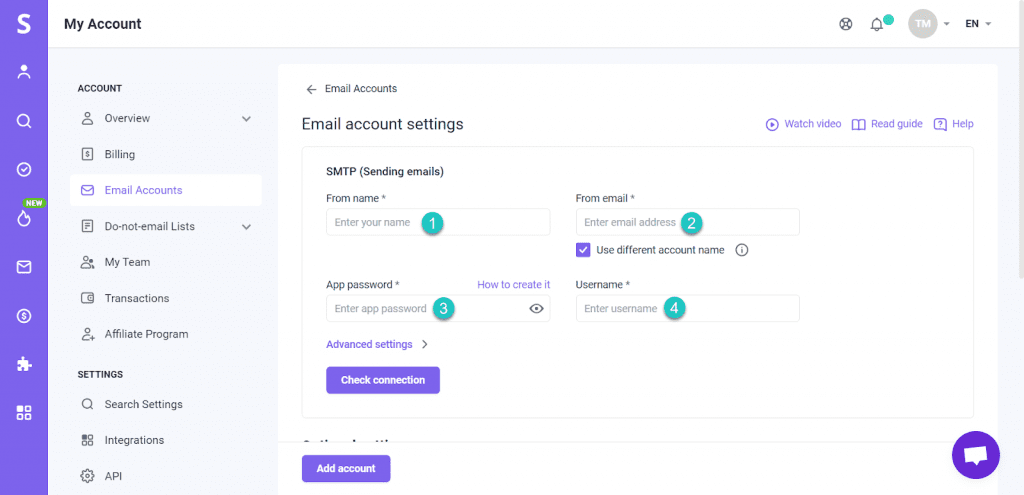Click the search magnifier icon in left sidebar

click(x=24, y=121)
